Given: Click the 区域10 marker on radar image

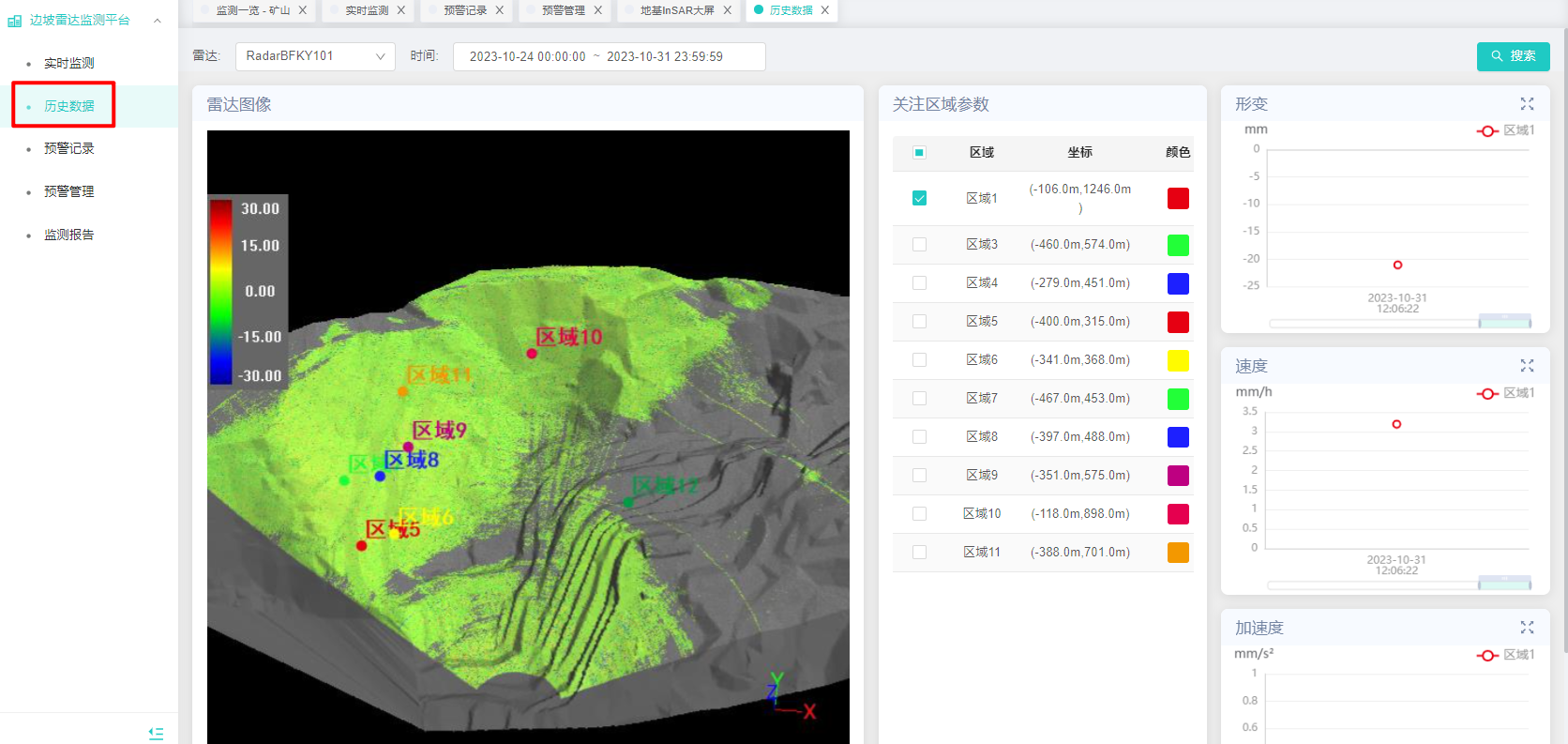Looking at the screenshot, I should pos(532,354).
